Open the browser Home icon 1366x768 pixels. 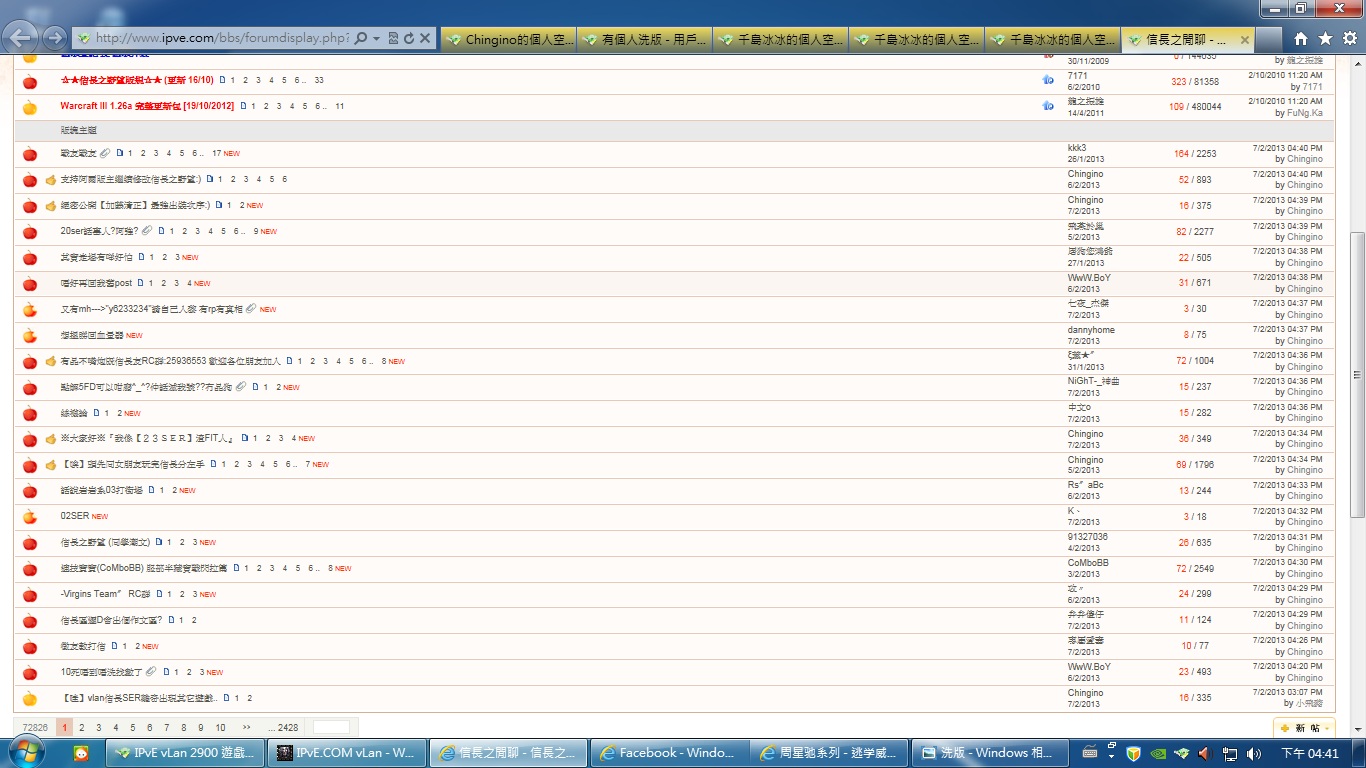[x=1300, y=38]
